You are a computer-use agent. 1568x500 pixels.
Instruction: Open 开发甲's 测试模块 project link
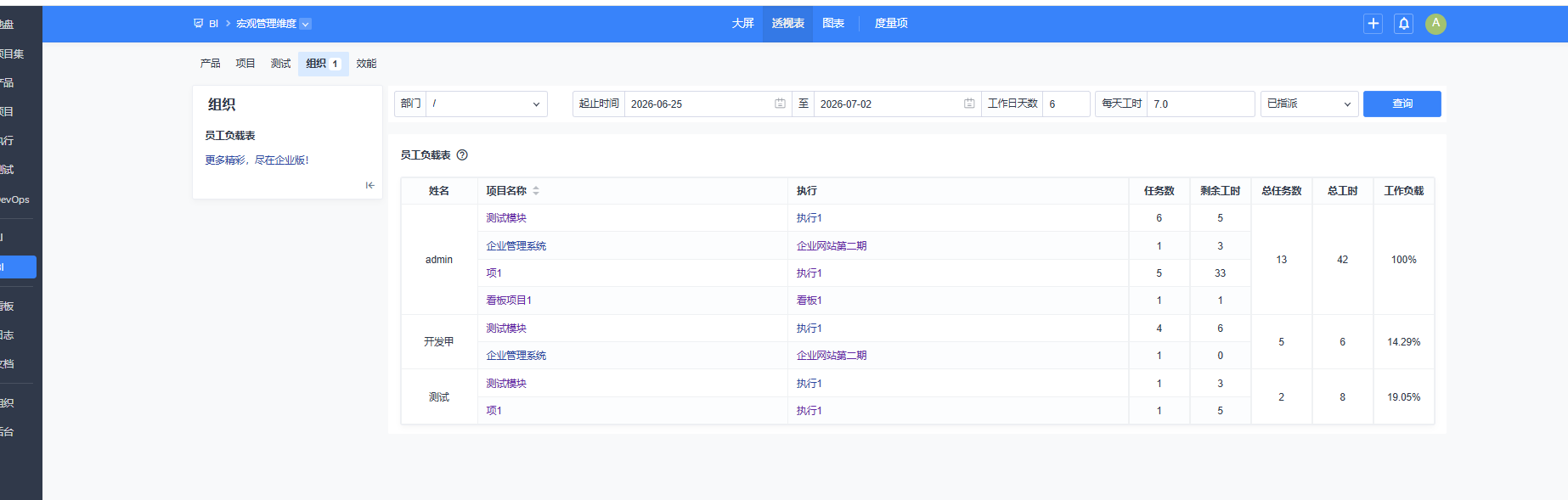click(506, 329)
